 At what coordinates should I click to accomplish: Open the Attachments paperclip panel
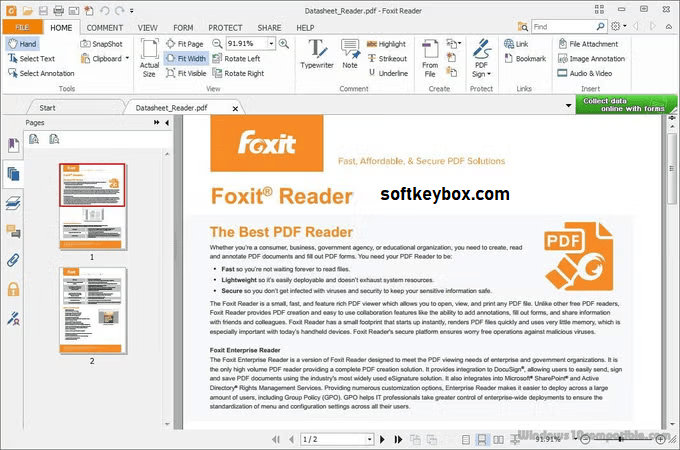point(13,260)
